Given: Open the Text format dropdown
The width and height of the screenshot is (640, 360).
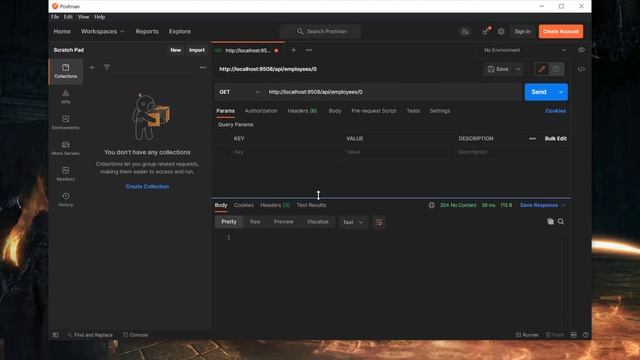Looking at the screenshot, I should coord(353,222).
